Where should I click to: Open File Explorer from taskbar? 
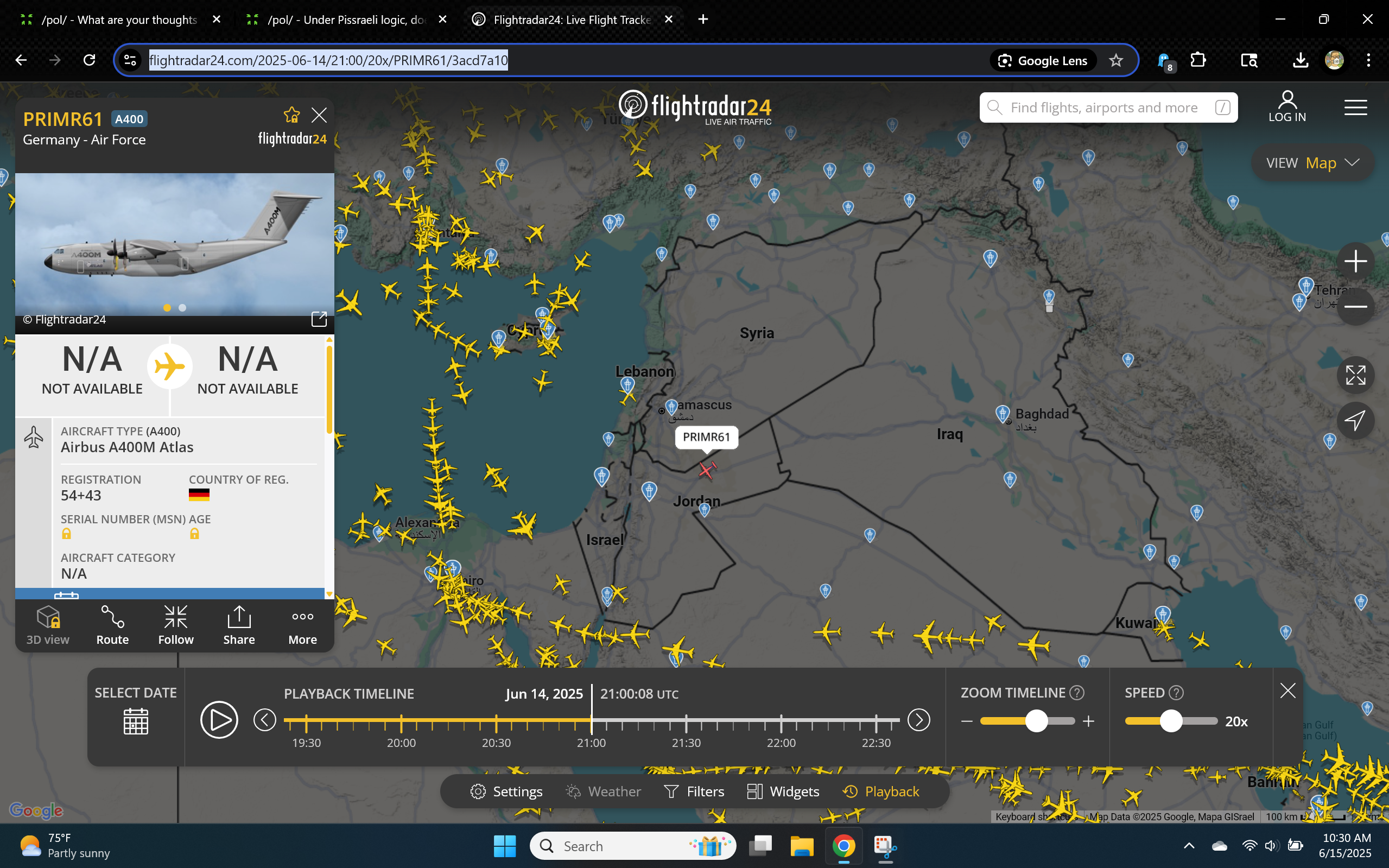click(x=802, y=846)
